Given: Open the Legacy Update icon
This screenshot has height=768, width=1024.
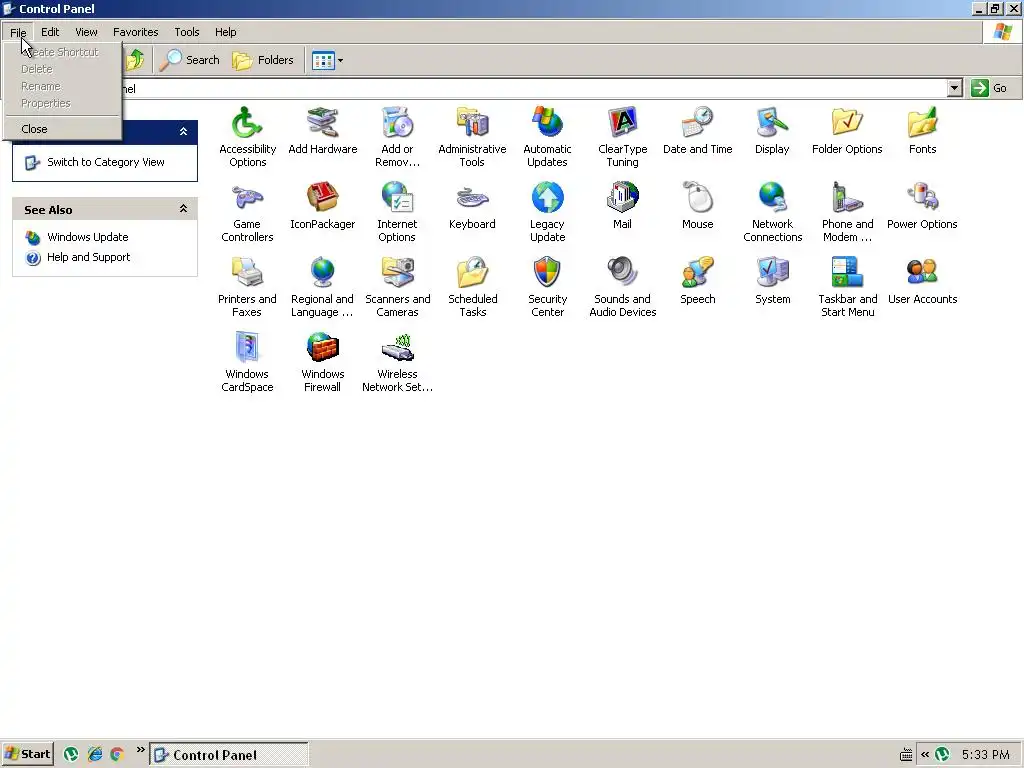Looking at the screenshot, I should [x=547, y=198].
